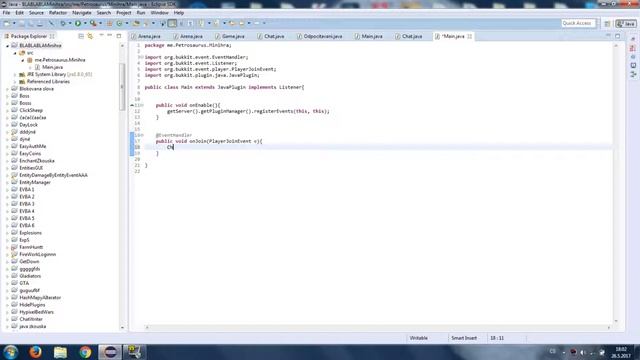
Task: Switch to the Odpocitavani.java editor tab
Action: pos(320,36)
